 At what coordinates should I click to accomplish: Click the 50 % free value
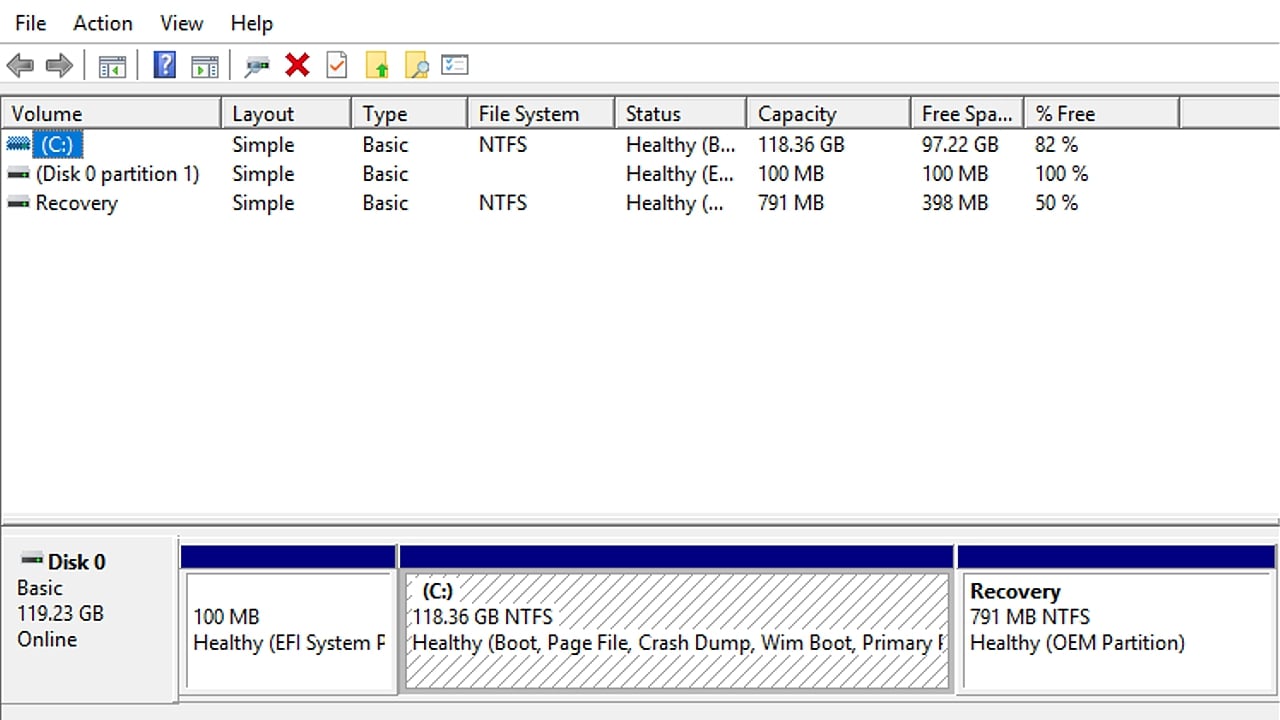point(1056,203)
